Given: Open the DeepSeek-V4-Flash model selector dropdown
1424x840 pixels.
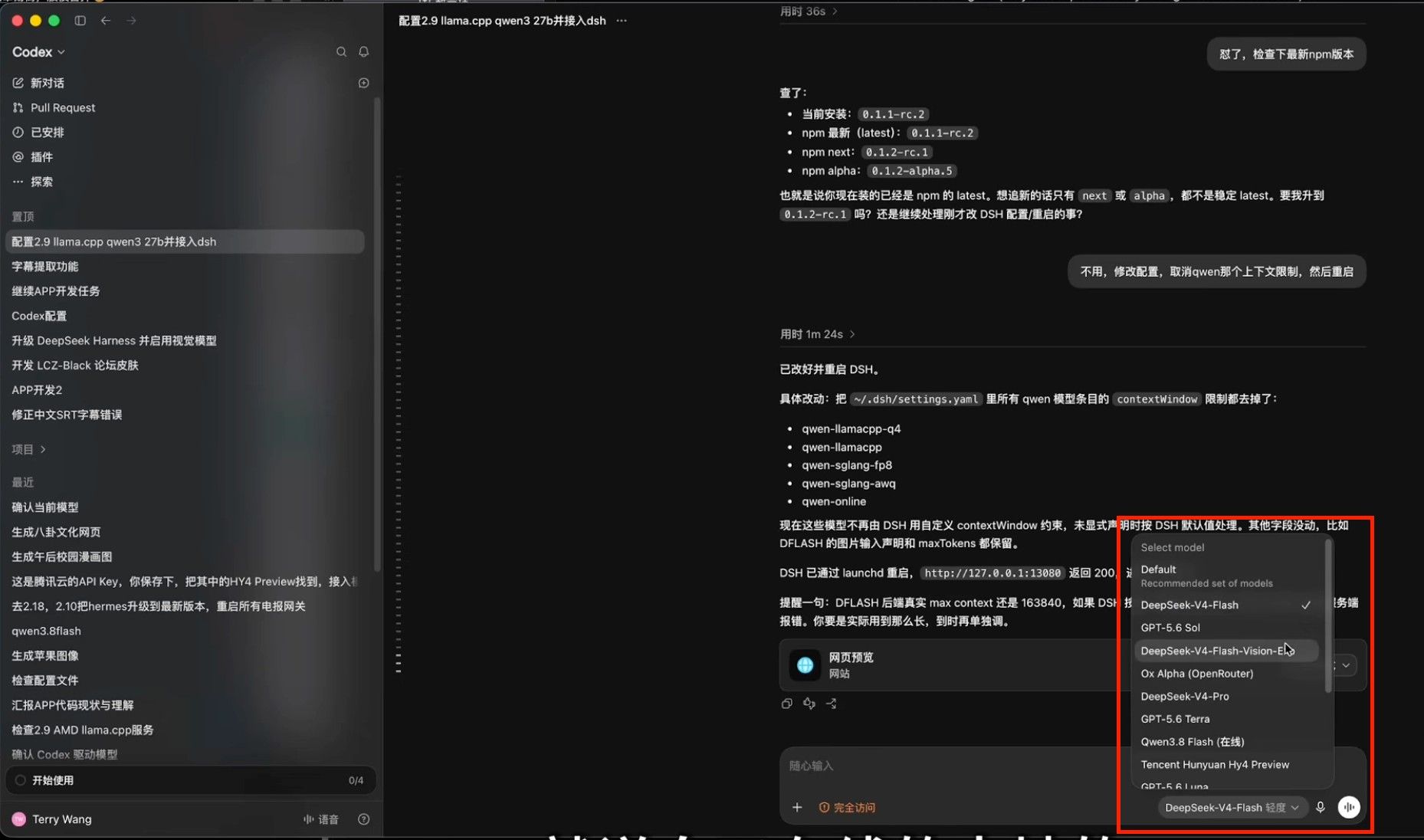Looking at the screenshot, I should click(x=1232, y=807).
